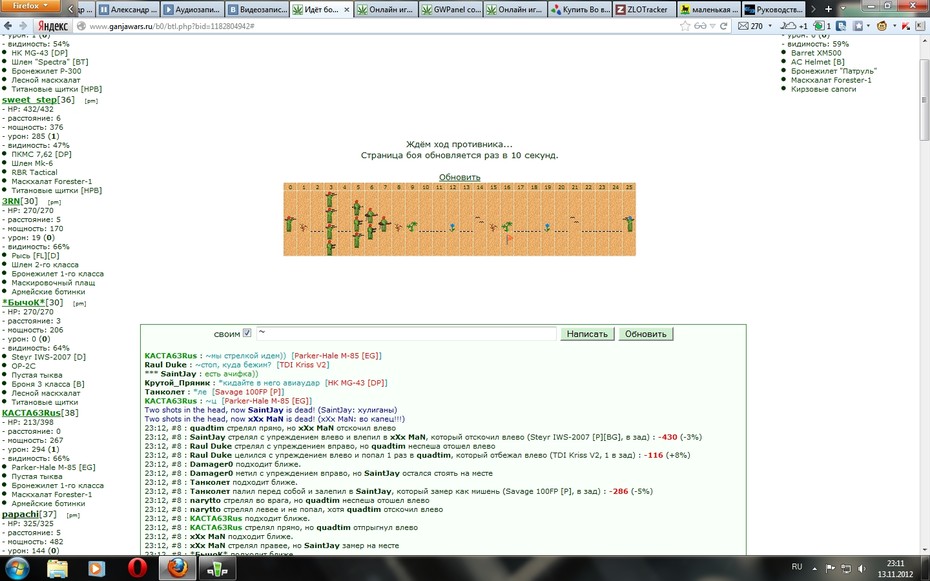Image resolution: width=930 pixels, height=581 pixels.
Task: Go forward with the browser forward arrow
Action: tap(23, 26)
